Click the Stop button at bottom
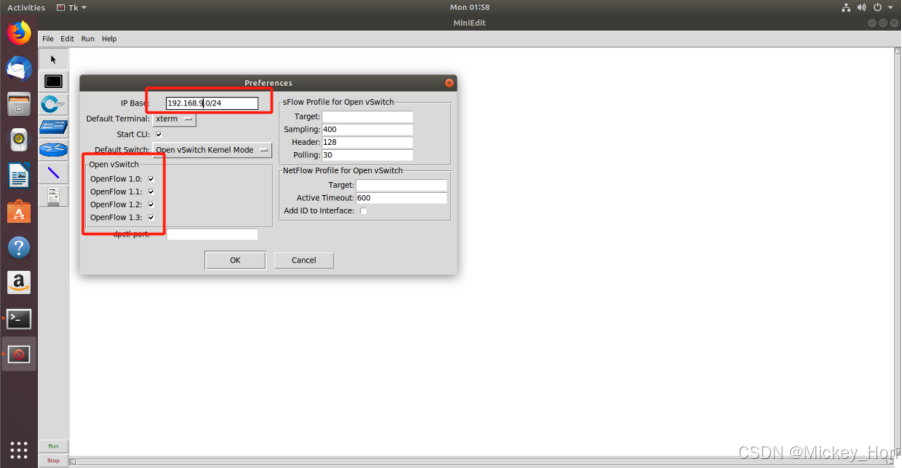Viewport: 902px width, 468px height. (53, 461)
